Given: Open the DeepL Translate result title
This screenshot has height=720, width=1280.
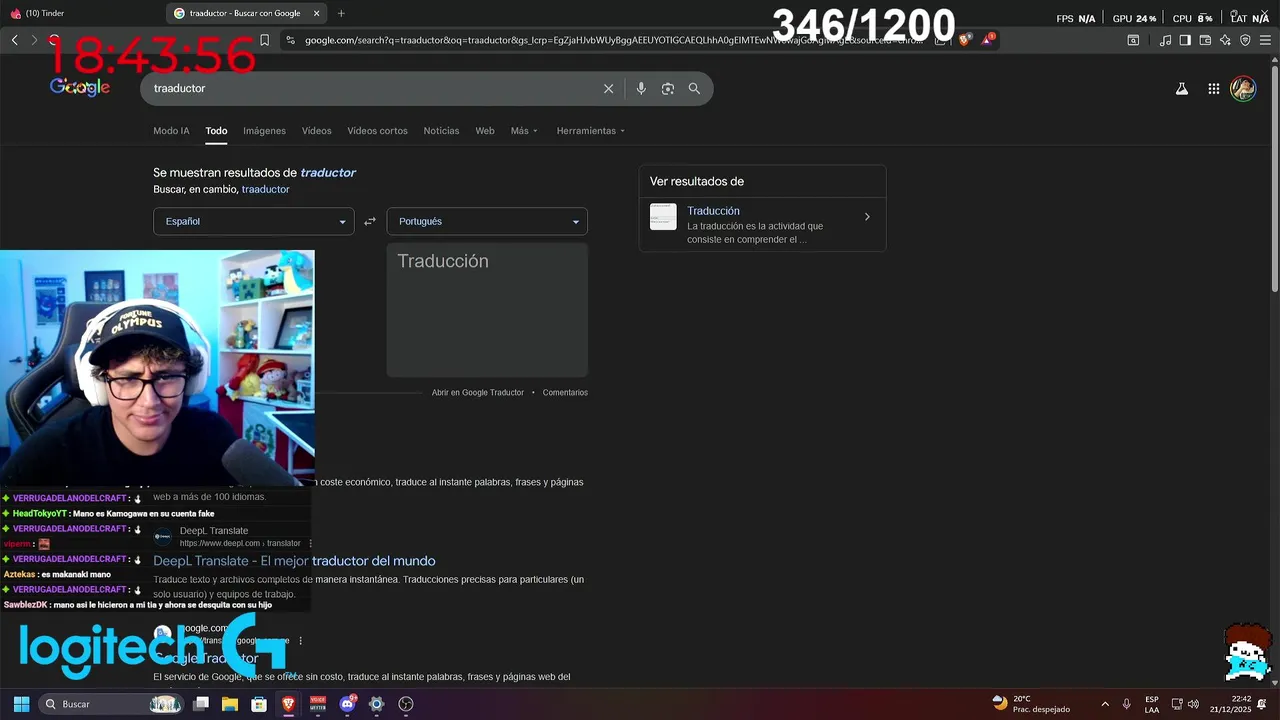Looking at the screenshot, I should 294,561.
